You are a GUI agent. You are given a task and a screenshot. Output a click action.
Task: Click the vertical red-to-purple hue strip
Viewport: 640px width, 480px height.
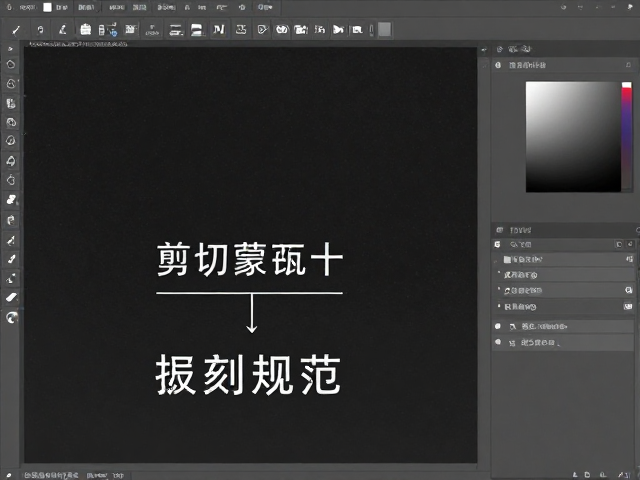point(627,137)
